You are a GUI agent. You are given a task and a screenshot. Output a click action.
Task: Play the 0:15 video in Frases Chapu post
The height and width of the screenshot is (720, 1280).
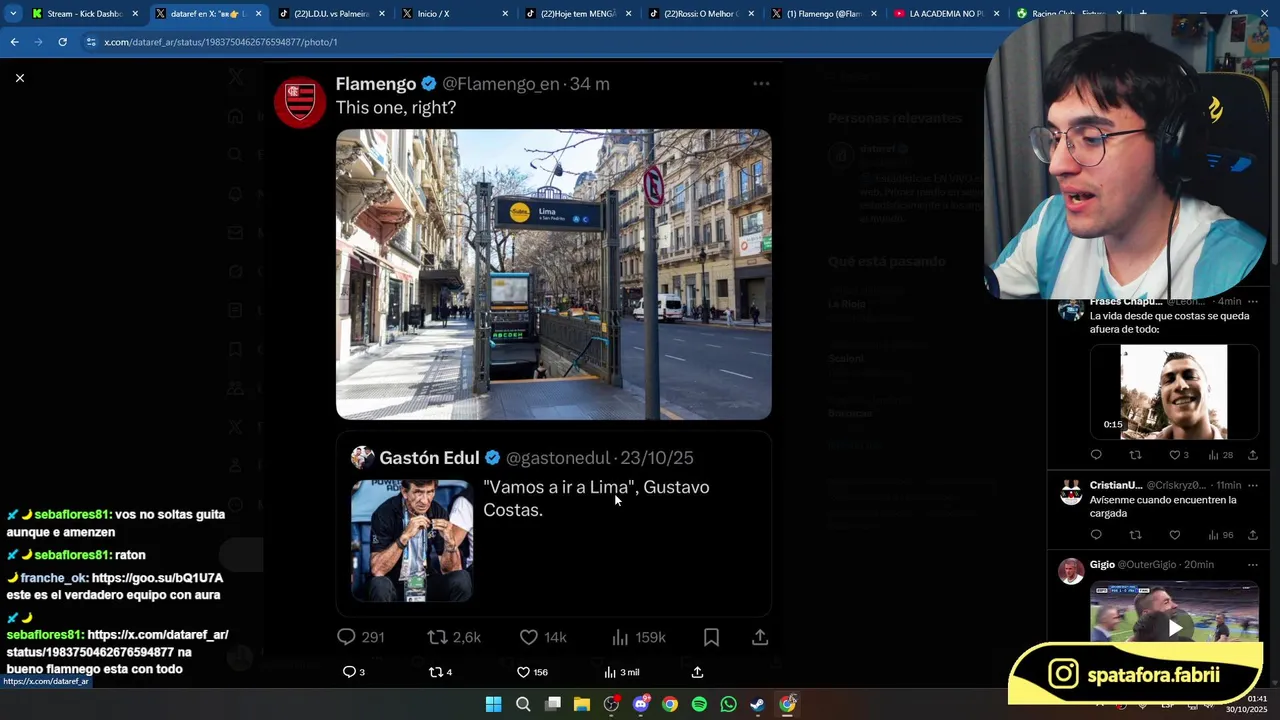(x=1174, y=392)
